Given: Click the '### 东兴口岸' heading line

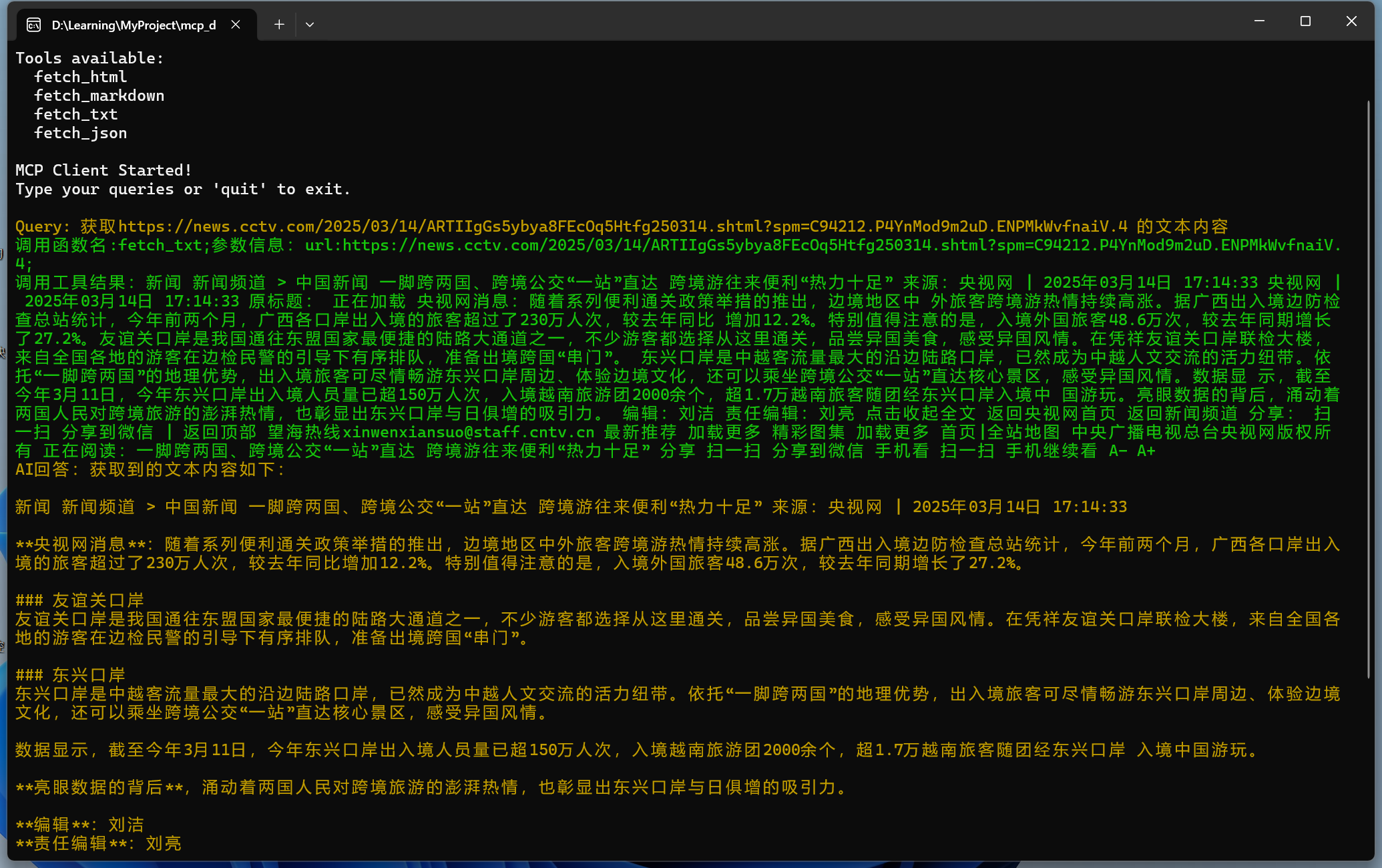Looking at the screenshot, I should [71, 675].
